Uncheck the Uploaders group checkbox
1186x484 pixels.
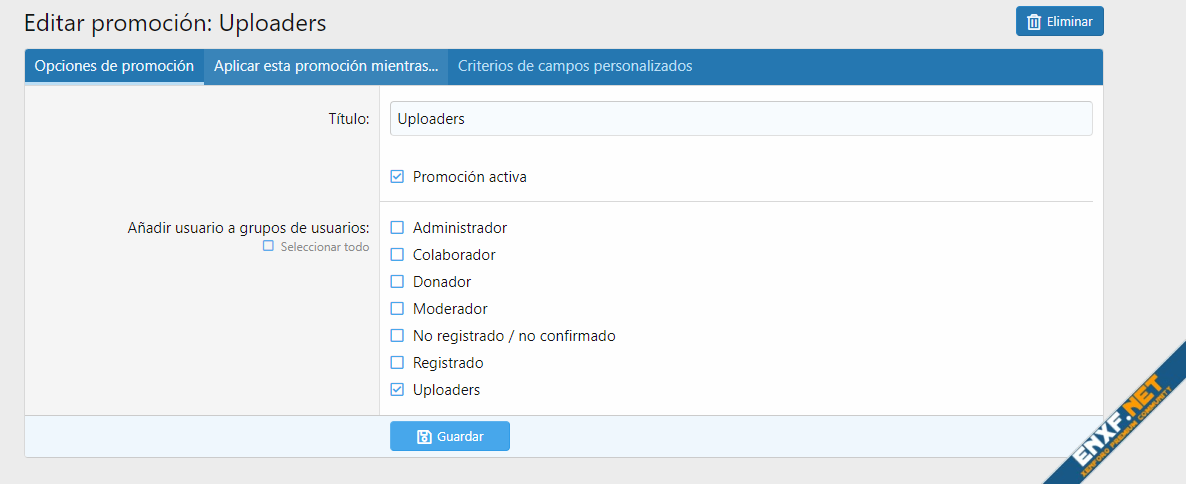click(x=397, y=390)
